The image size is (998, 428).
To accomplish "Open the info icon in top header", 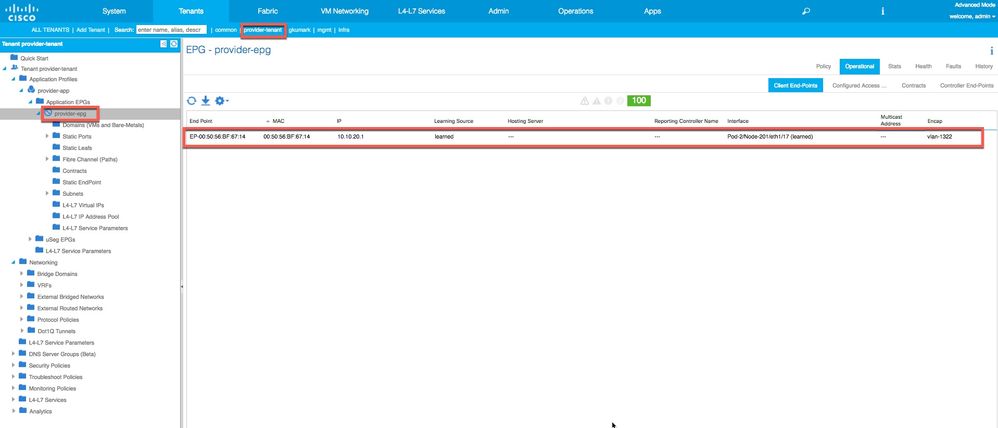I will tap(883, 11).
